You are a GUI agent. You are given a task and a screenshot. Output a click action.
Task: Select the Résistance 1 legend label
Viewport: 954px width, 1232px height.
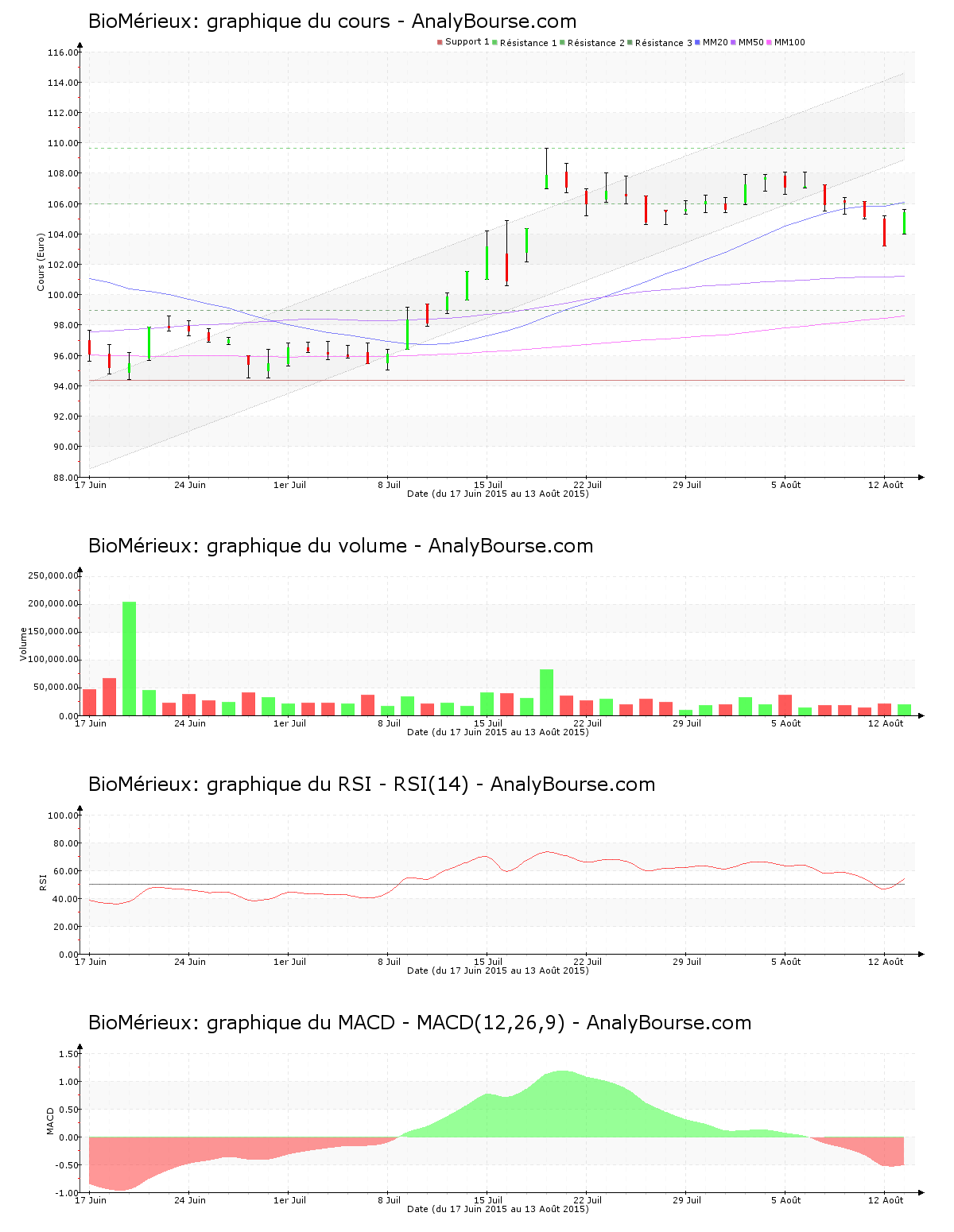pyautogui.click(x=528, y=43)
